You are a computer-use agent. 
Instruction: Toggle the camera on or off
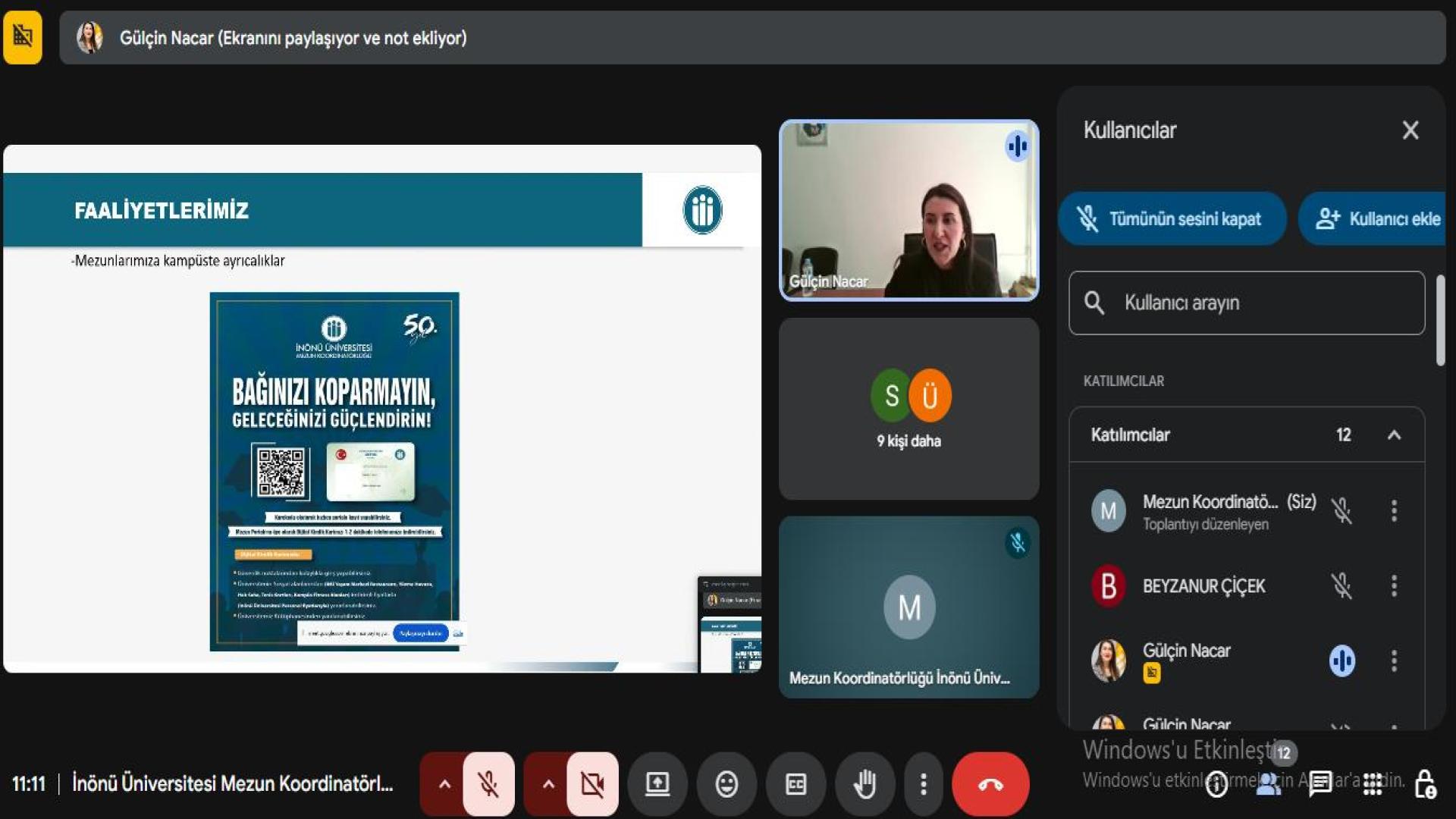(592, 784)
